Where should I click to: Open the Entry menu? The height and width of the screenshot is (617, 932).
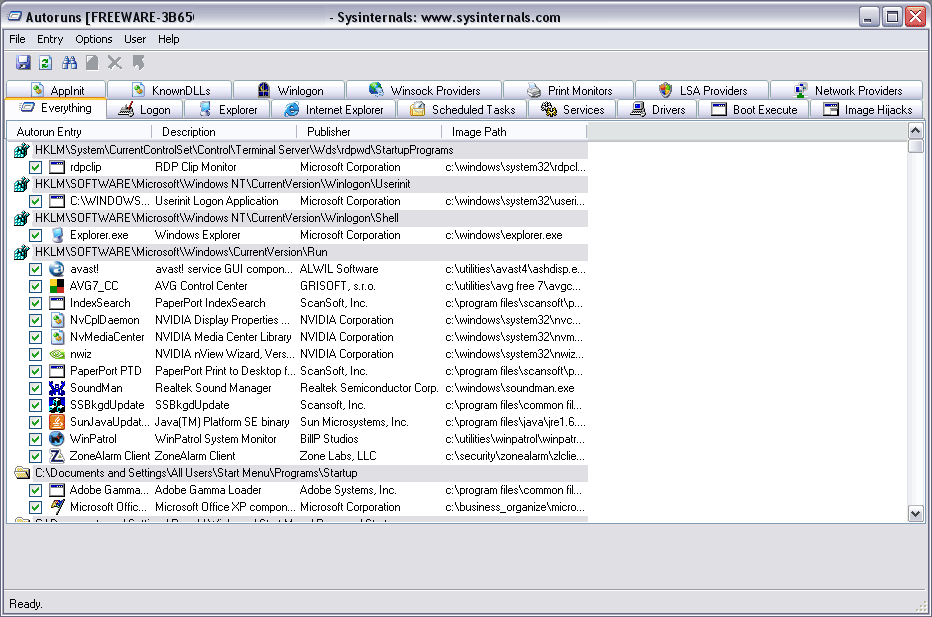pyautogui.click(x=50, y=39)
